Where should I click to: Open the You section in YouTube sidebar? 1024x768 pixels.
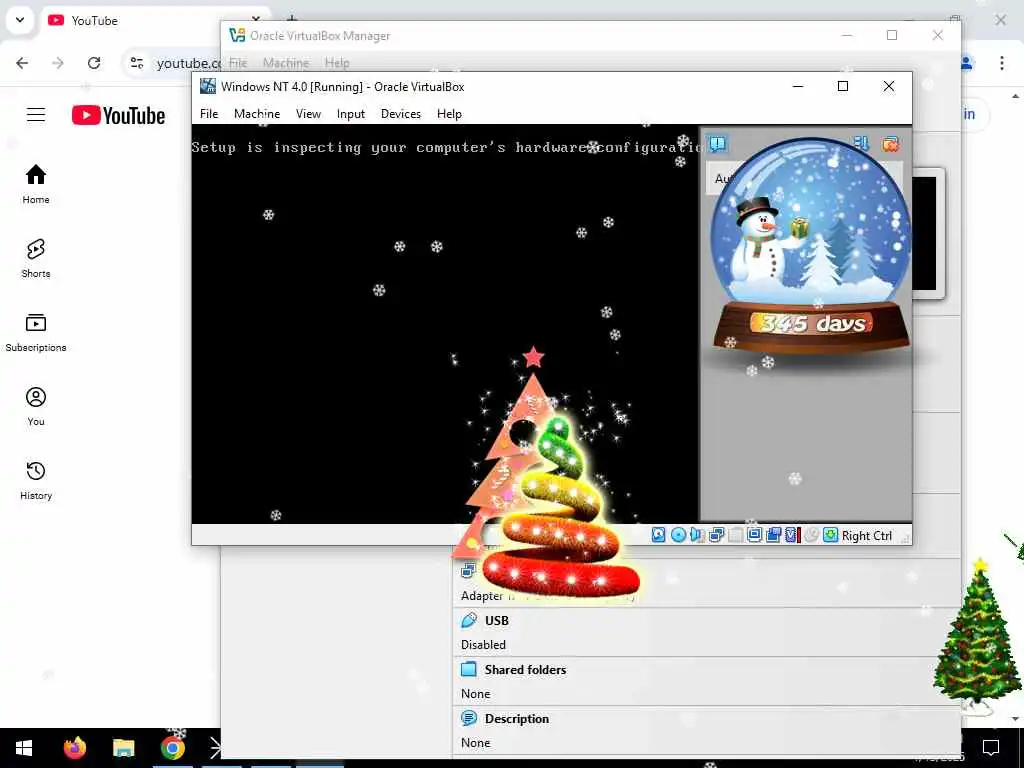pyautogui.click(x=36, y=406)
